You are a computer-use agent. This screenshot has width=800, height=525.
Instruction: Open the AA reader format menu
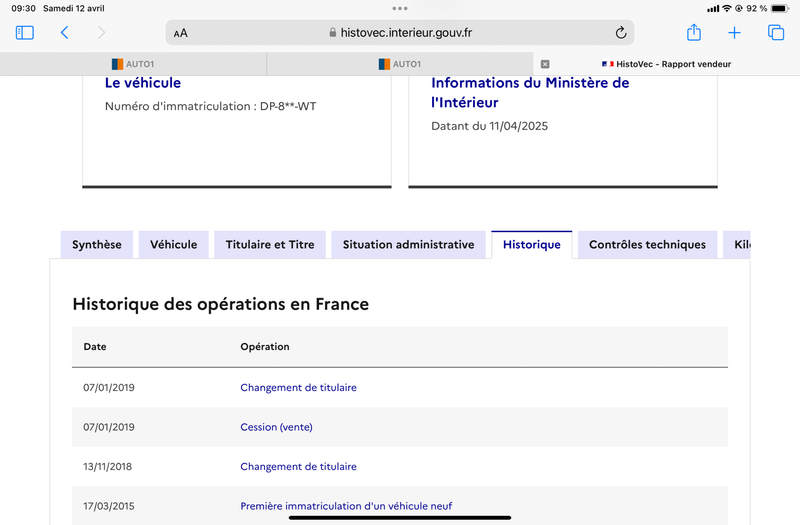180,33
